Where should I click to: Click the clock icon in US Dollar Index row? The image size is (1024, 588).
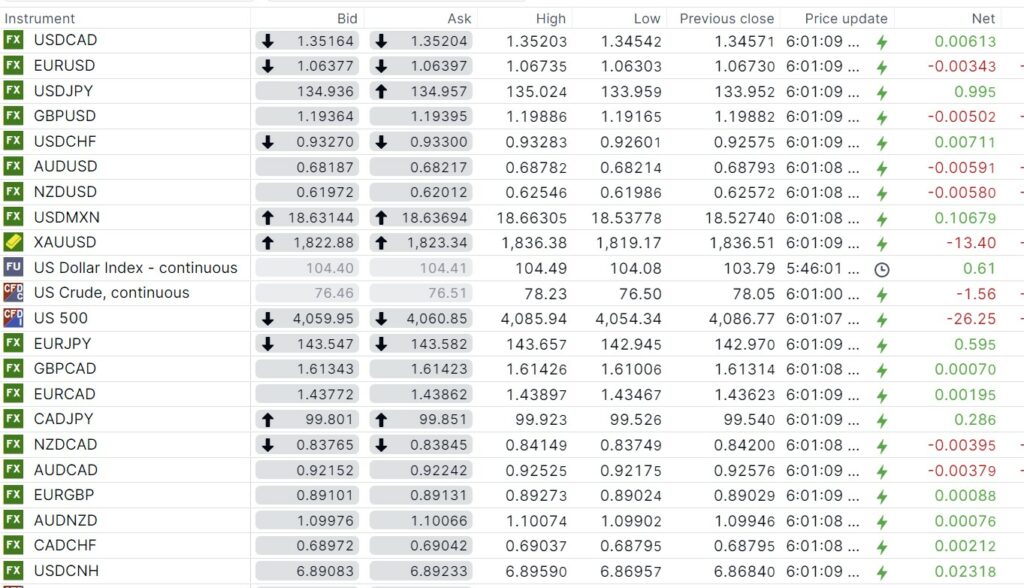pos(881,268)
